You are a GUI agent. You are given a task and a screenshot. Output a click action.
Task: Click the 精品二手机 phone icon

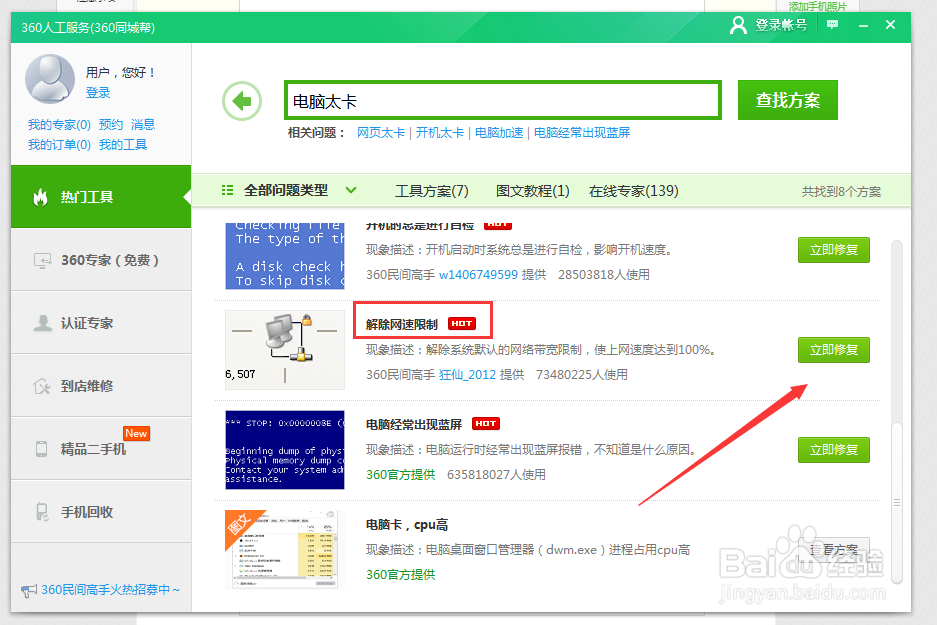(41, 449)
